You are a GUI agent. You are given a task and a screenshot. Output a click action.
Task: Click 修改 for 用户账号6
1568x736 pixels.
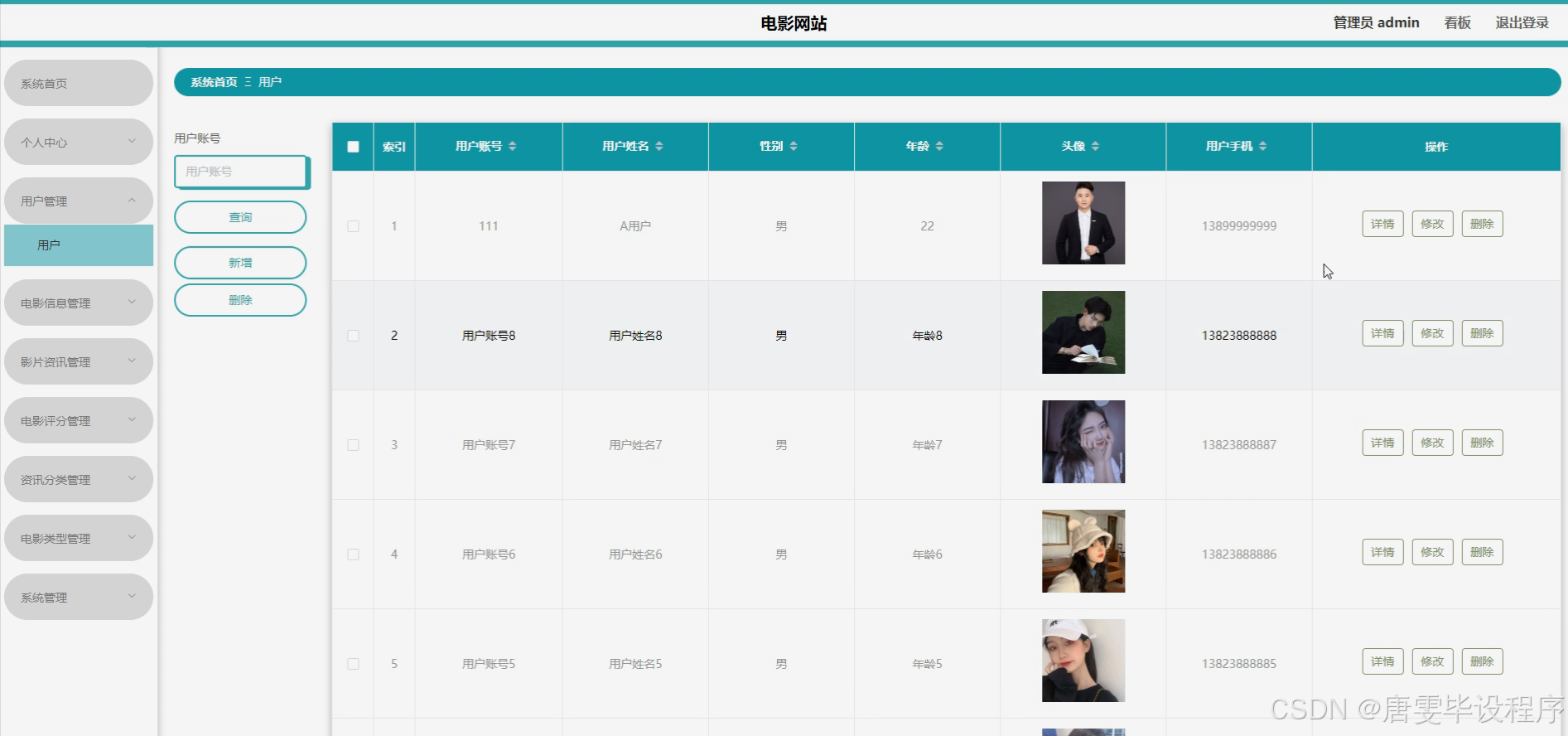click(x=1432, y=552)
